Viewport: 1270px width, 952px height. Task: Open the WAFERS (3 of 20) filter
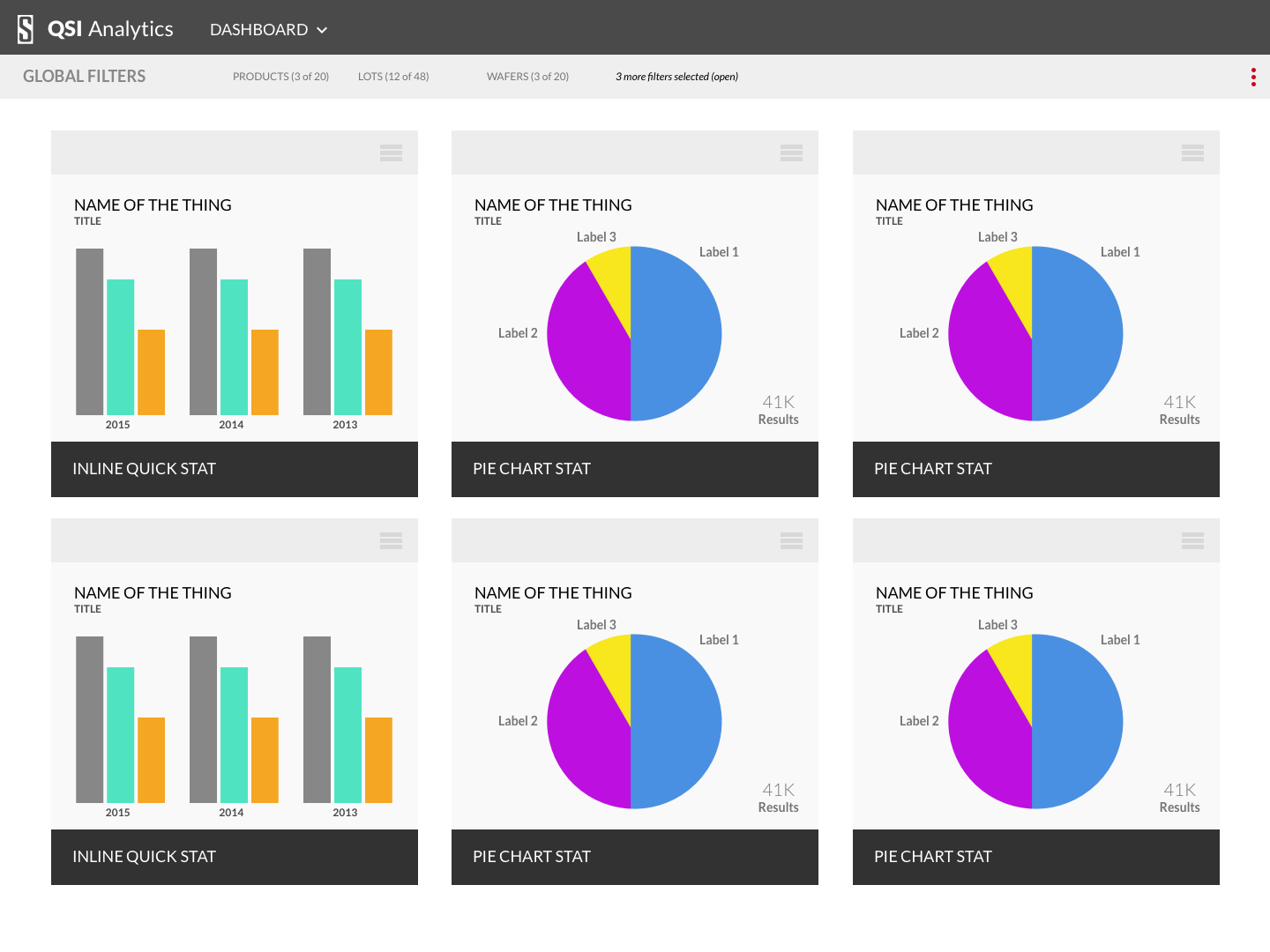click(527, 77)
